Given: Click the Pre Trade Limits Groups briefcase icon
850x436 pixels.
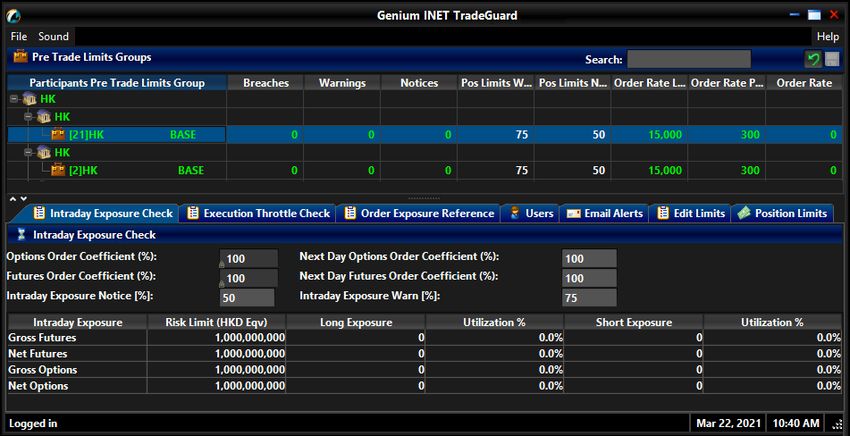Looking at the screenshot, I should point(20,57).
